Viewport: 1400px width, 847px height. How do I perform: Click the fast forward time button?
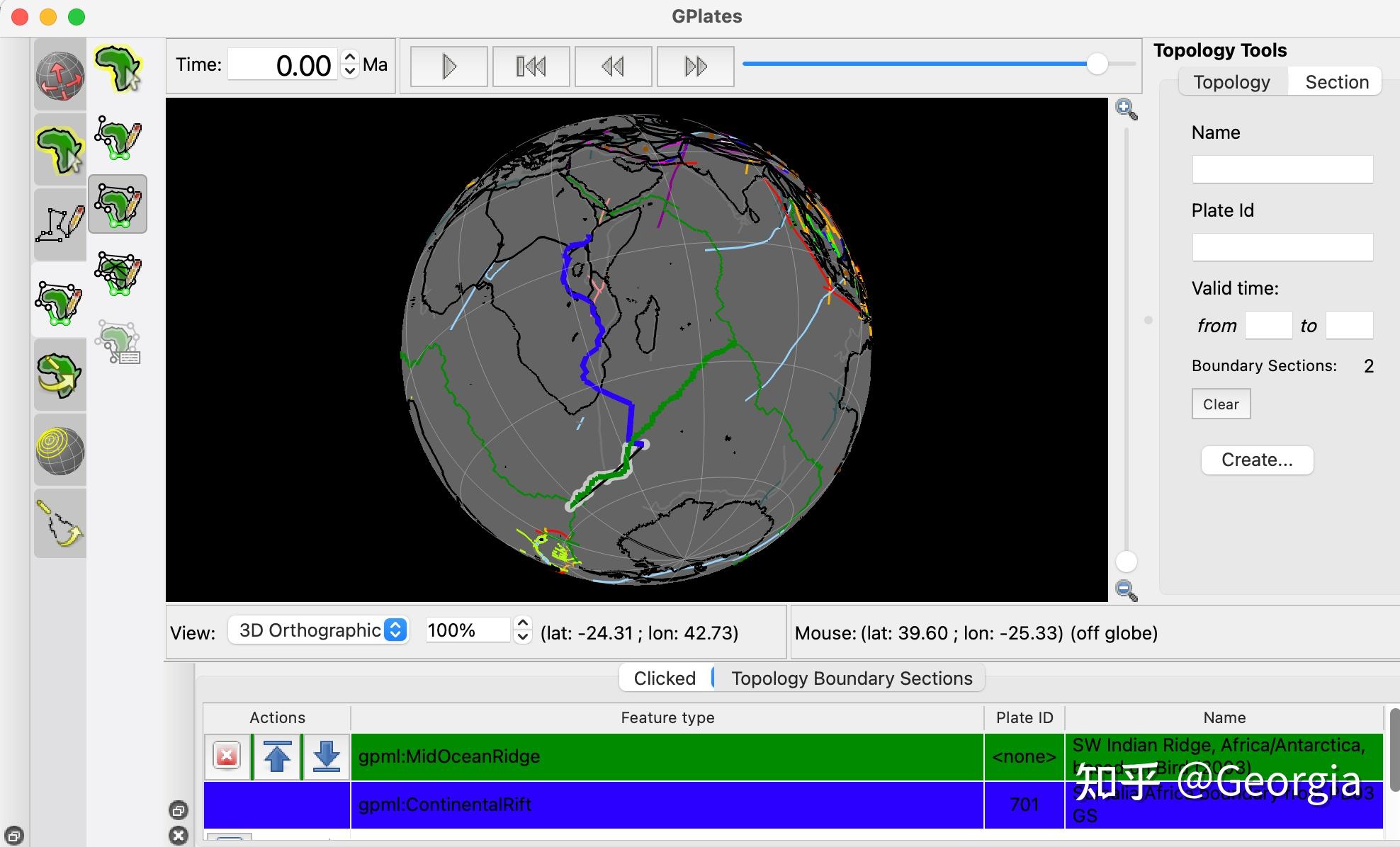(x=695, y=67)
